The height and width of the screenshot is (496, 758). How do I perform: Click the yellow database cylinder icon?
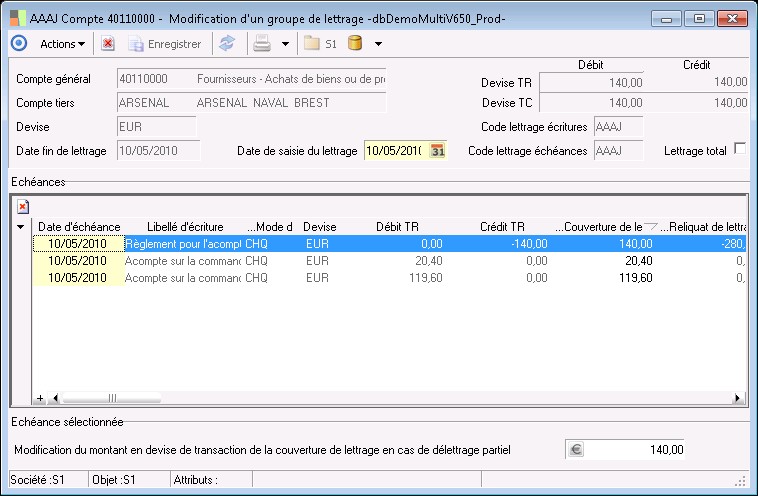click(x=355, y=44)
